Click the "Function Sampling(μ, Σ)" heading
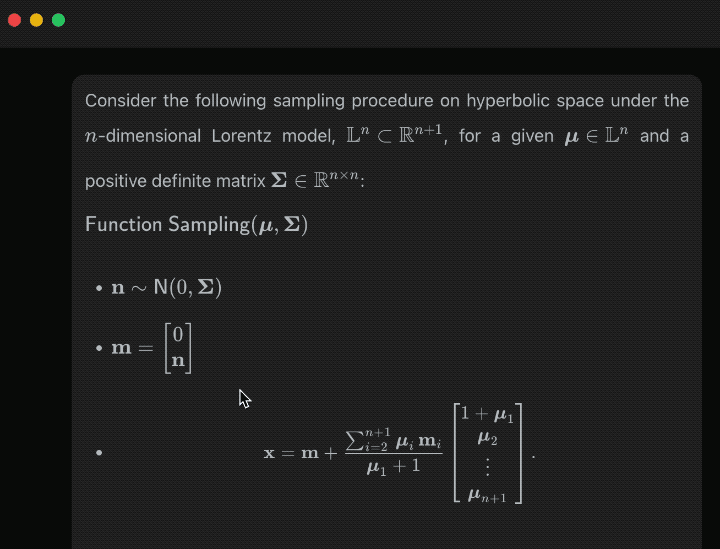The height and width of the screenshot is (549, 720). coord(197,224)
